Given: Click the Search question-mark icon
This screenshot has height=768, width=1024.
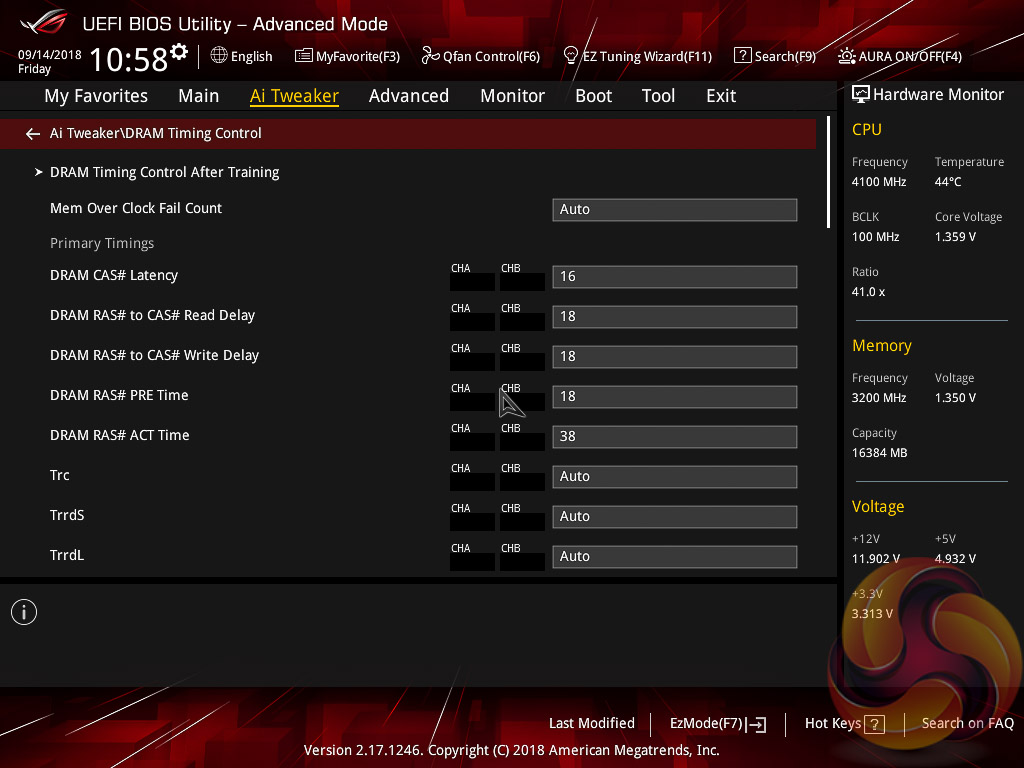Looking at the screenshot, I should 743,56.
